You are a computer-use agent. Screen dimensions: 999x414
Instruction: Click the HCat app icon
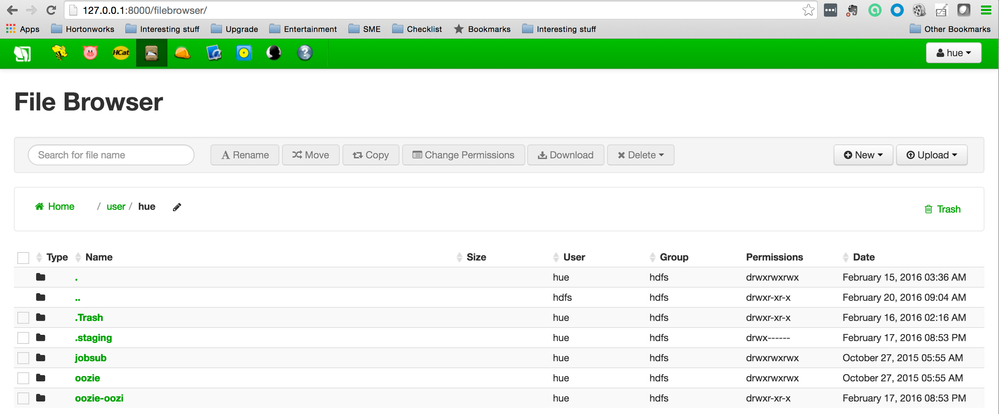(121, 53)
